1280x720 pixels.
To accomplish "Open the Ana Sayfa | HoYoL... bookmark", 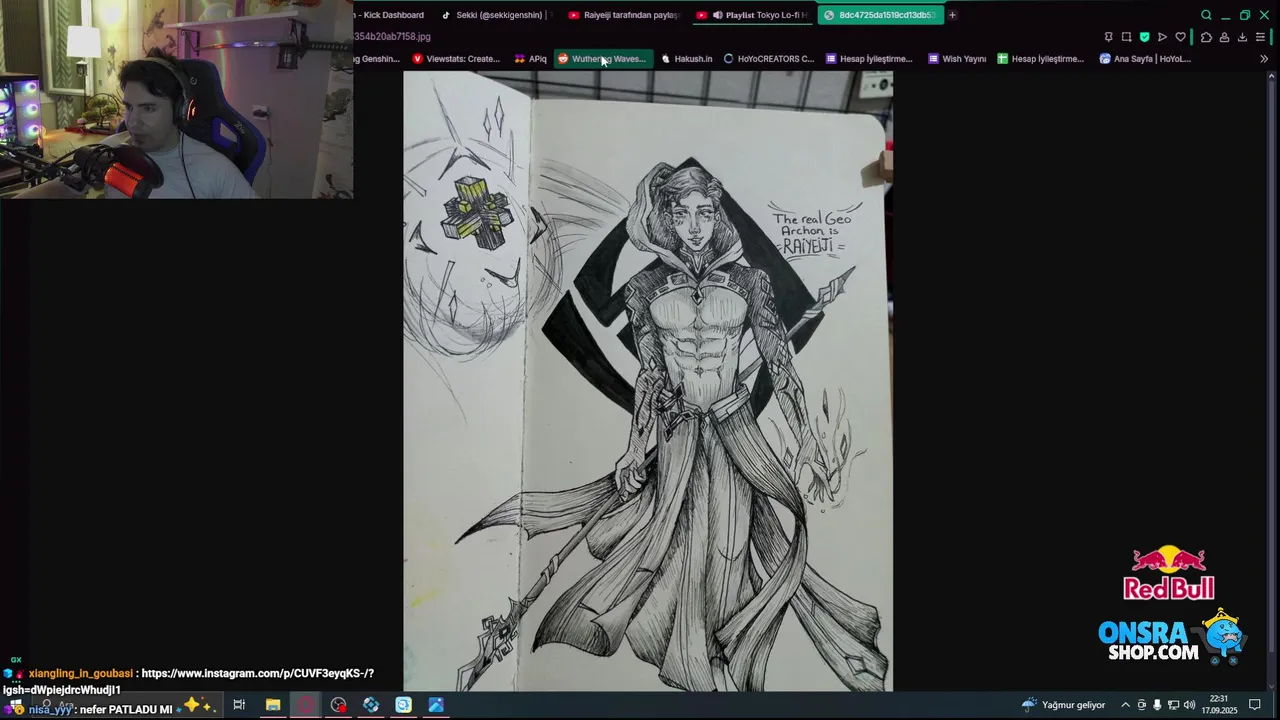I will [1145, 59].
